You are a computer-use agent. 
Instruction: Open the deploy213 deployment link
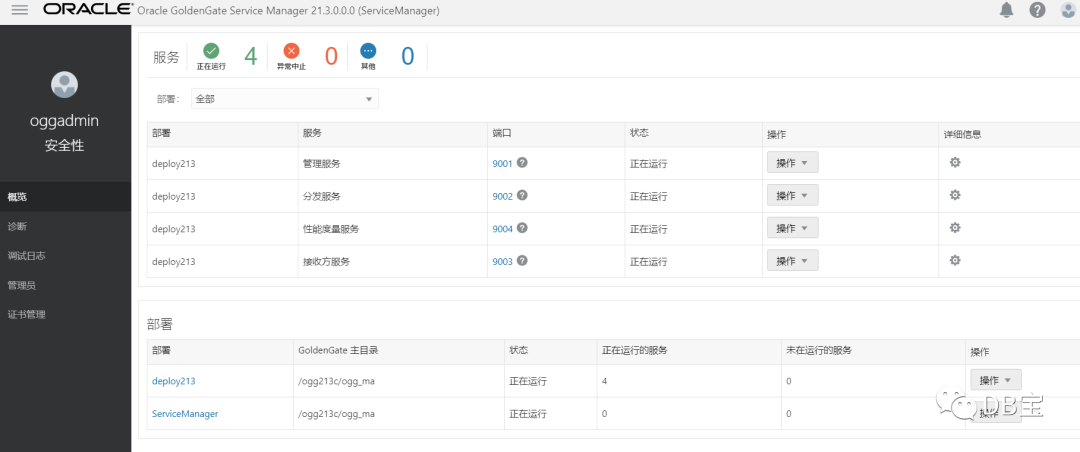174,381
